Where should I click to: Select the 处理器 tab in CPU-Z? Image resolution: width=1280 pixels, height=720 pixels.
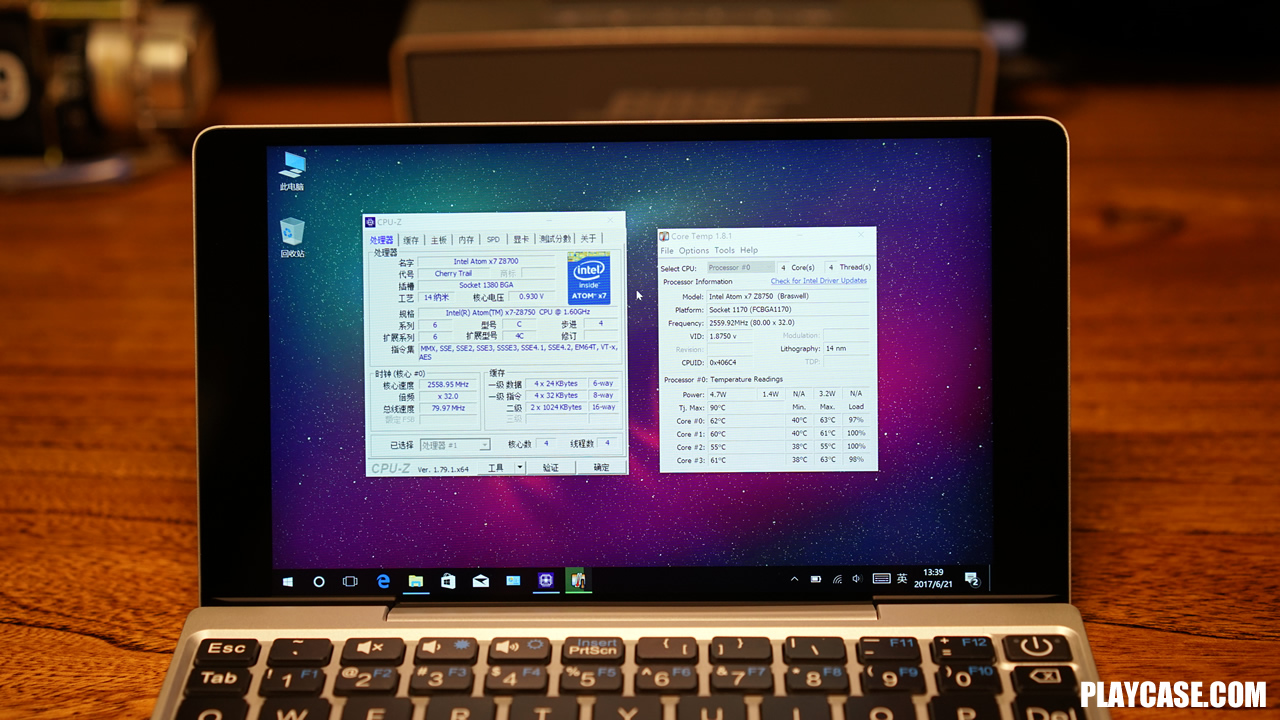tap(381, 239)
